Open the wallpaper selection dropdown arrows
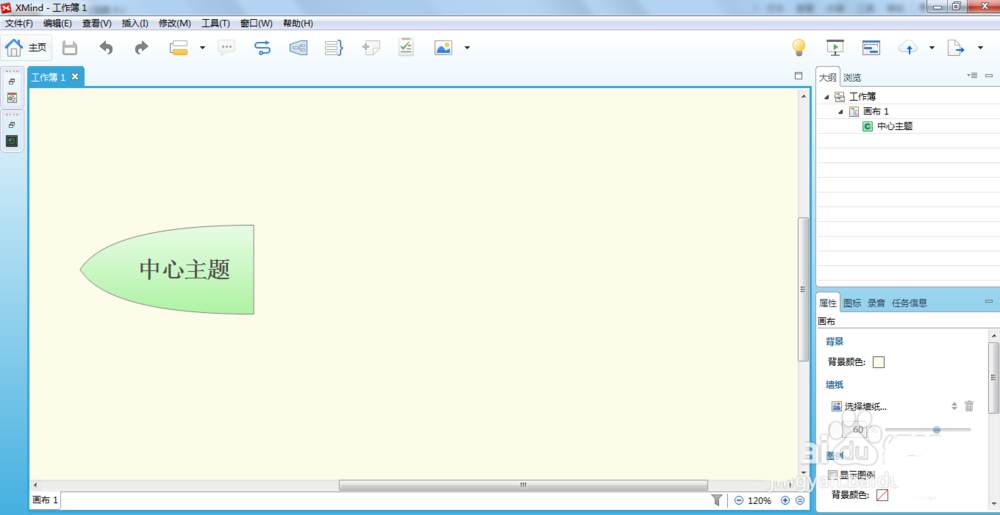 tap(954, 406)
